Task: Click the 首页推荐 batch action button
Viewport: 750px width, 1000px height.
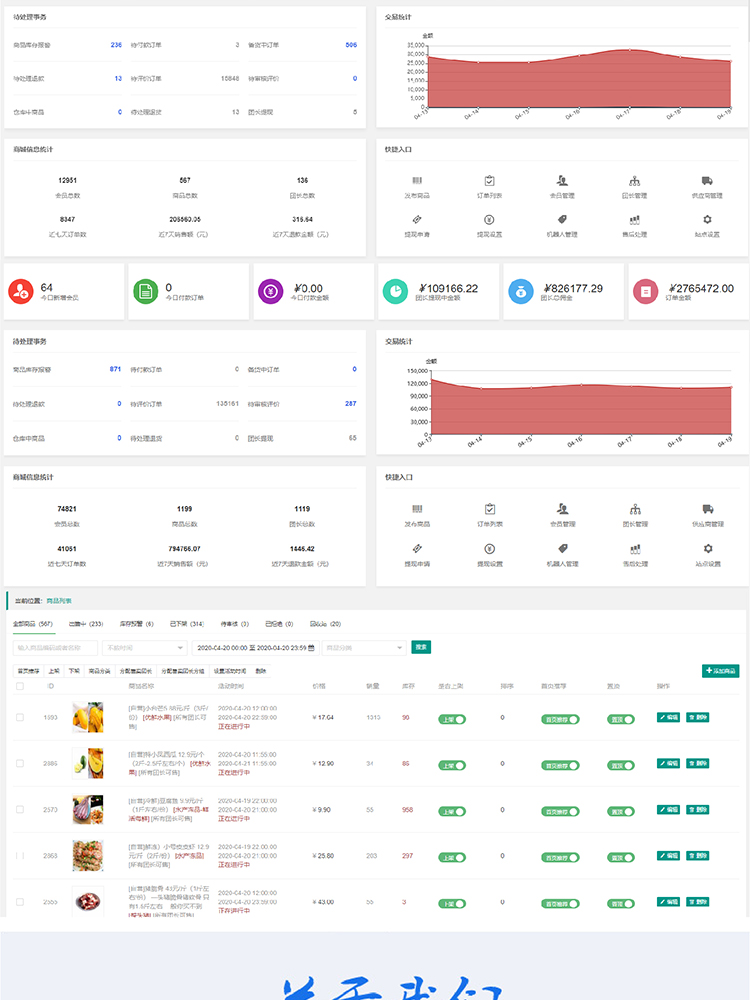Action: click(29, 671)
